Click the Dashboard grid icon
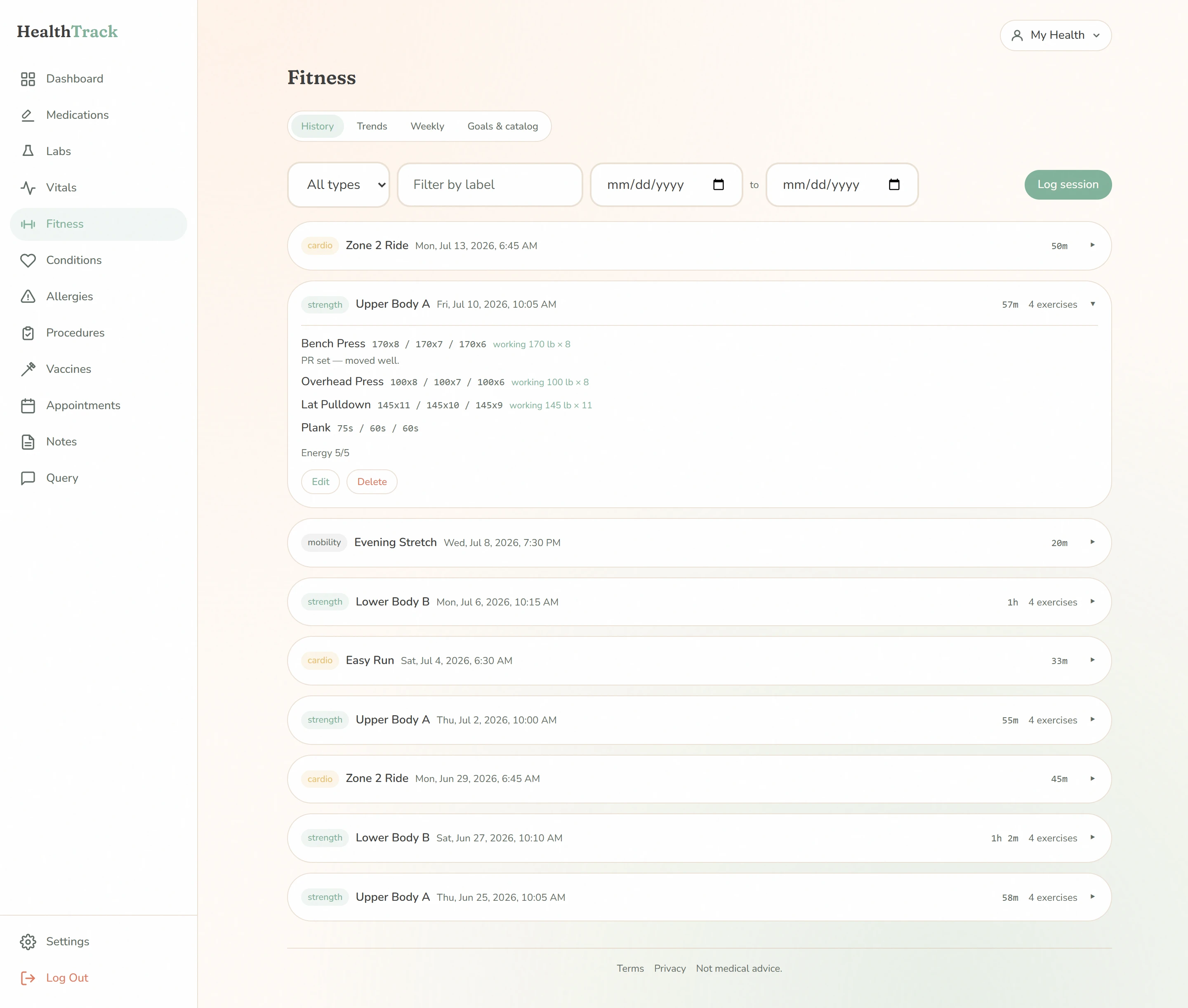 click(28, 79)
